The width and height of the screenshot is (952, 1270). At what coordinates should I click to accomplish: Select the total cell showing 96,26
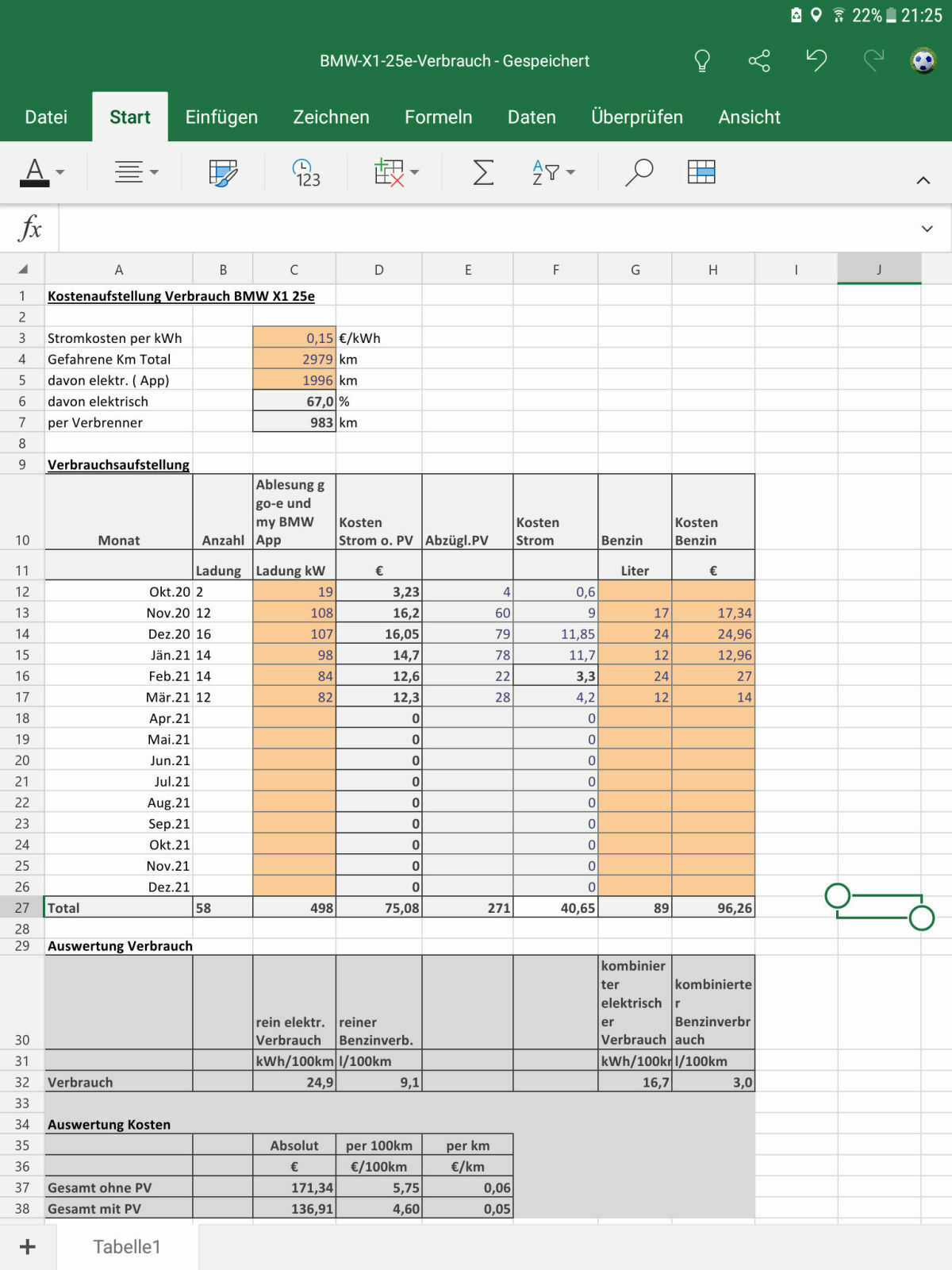coord(713,907)
